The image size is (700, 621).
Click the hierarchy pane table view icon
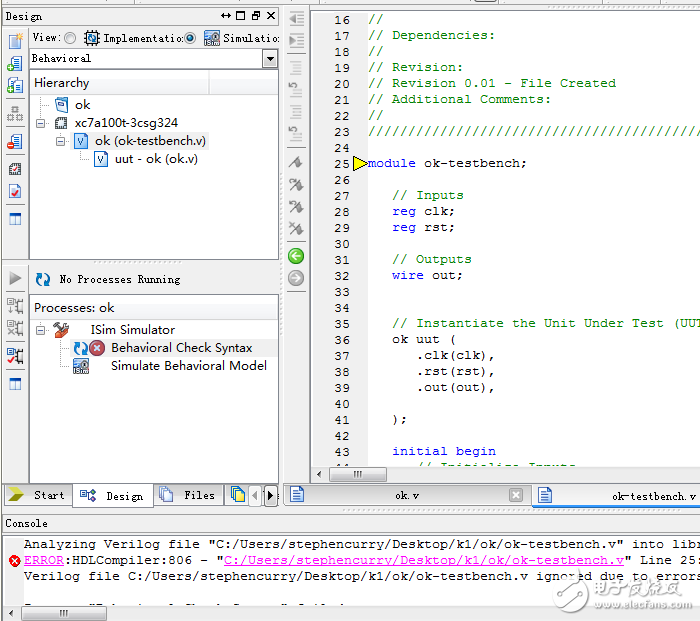tap(15, 219)
